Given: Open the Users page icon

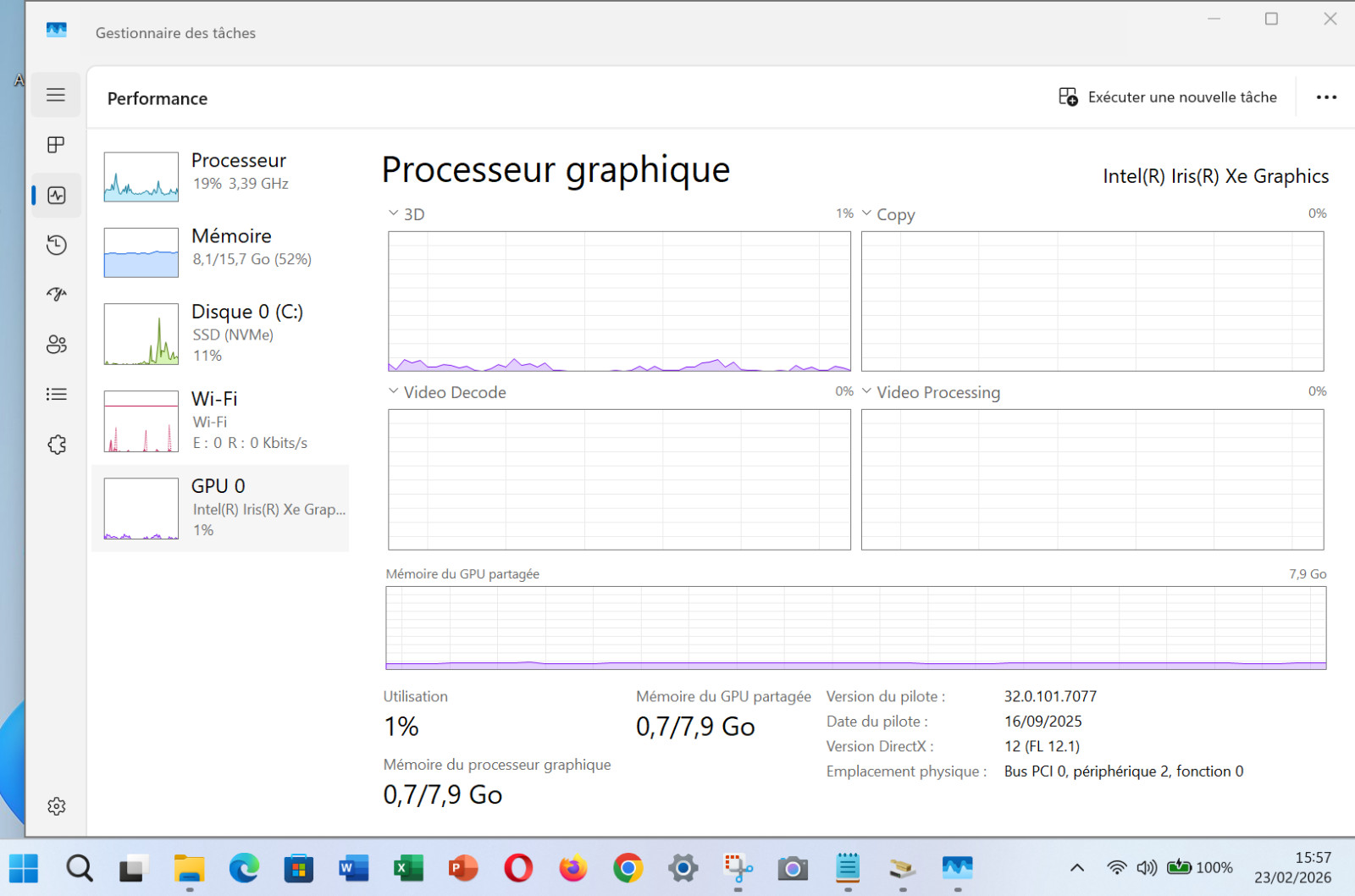Looking at the screenshot, I should 56,345.
